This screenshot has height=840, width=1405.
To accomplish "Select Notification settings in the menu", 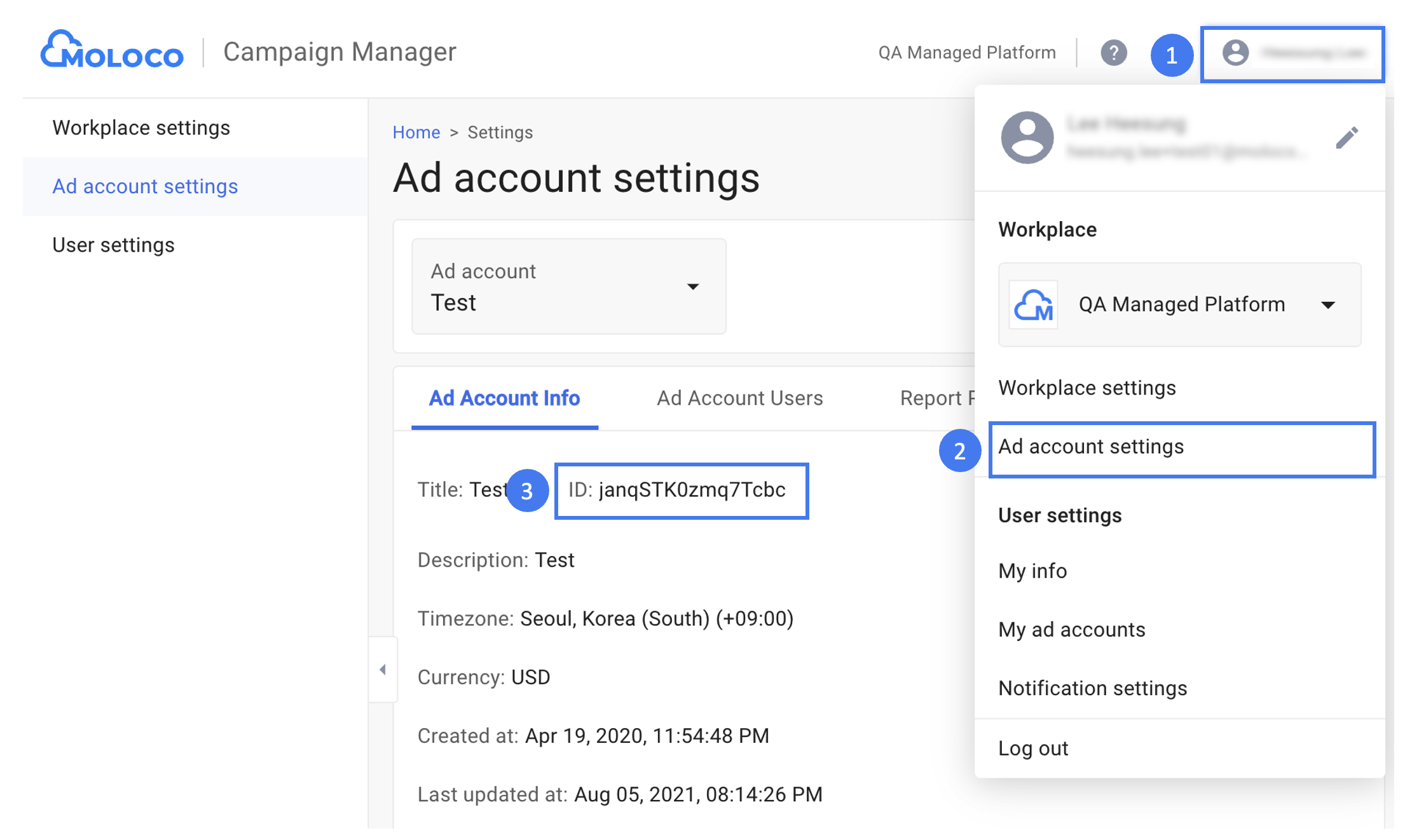I will click(x=1092, y=688).
